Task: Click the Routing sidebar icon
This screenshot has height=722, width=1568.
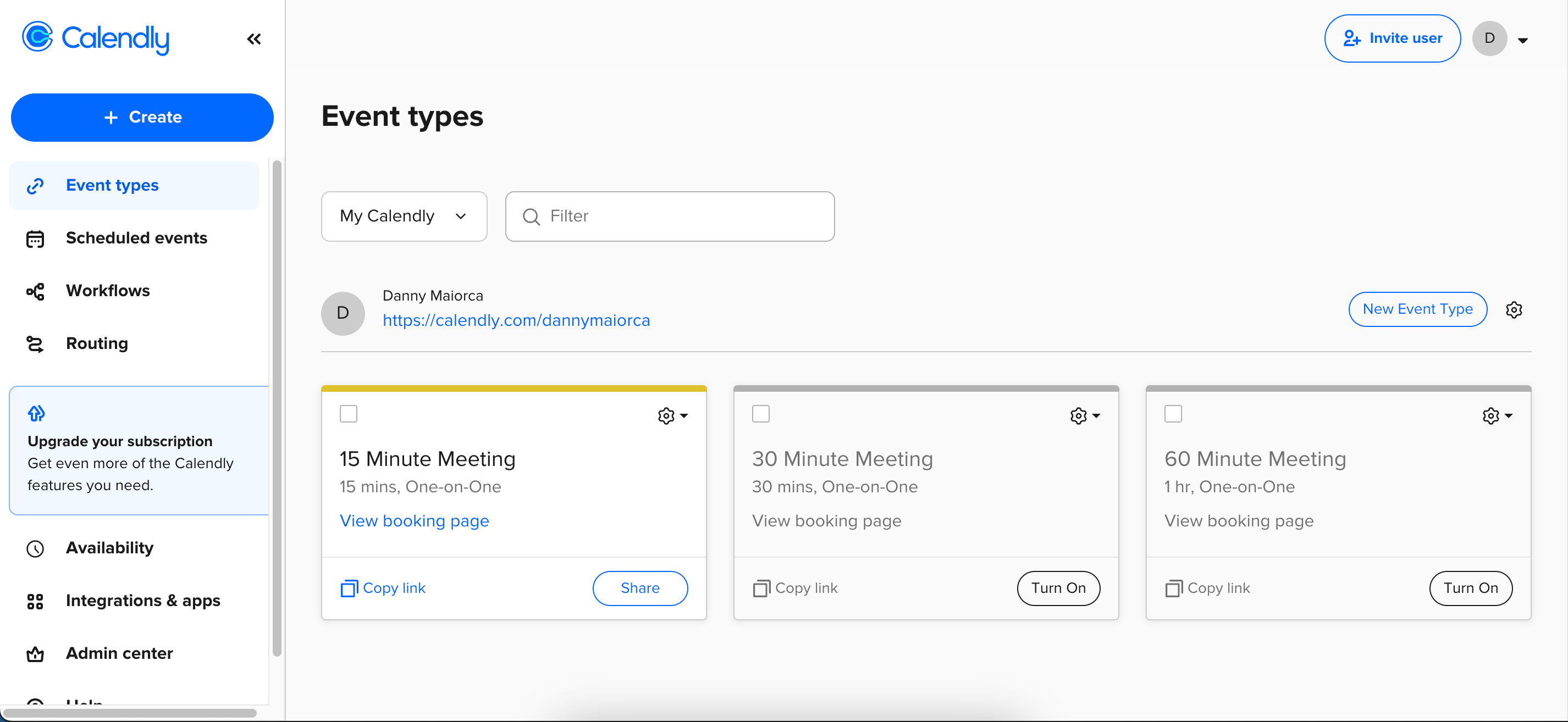Action: click(x=35, y=345)
